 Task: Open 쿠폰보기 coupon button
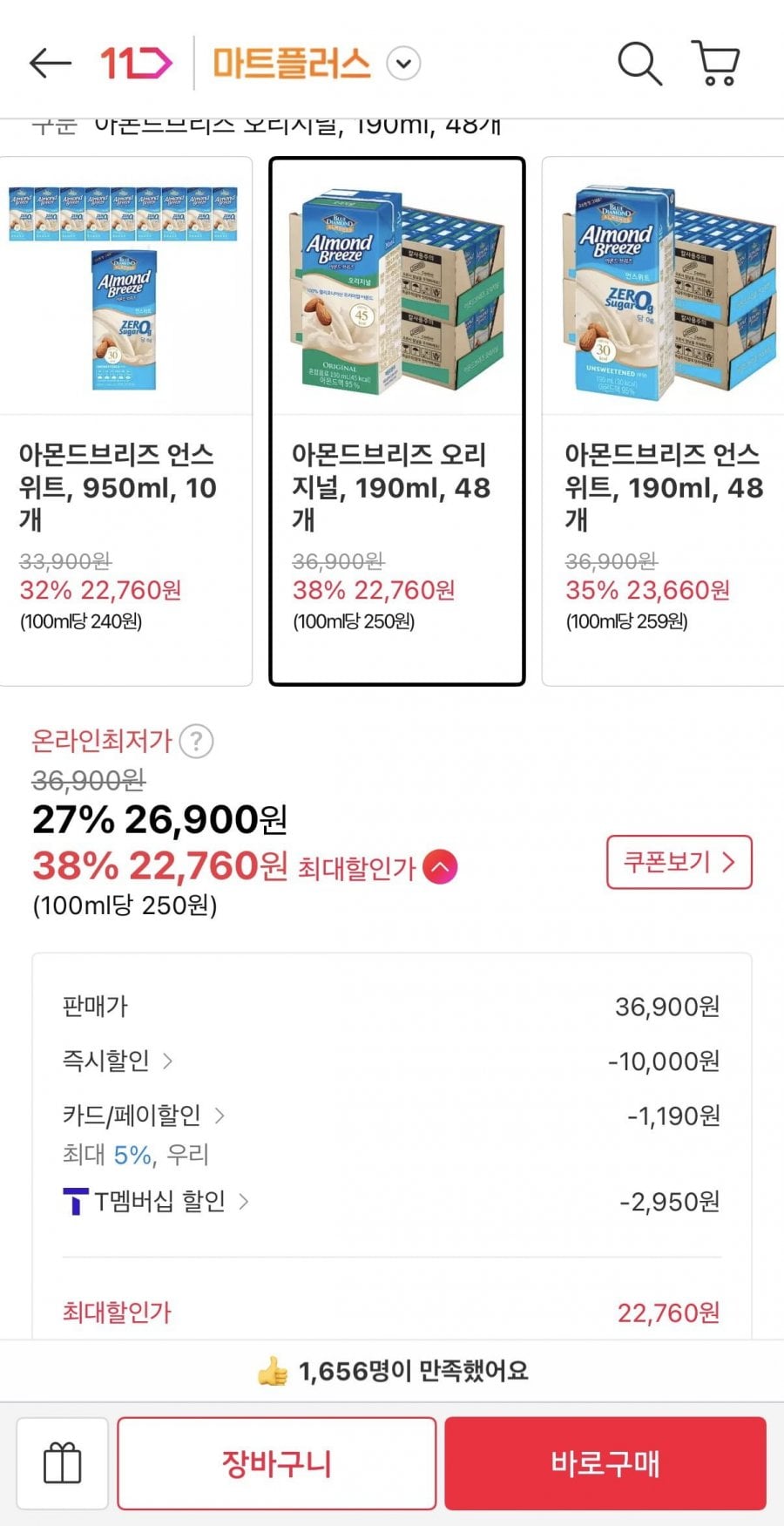(679, 863)
